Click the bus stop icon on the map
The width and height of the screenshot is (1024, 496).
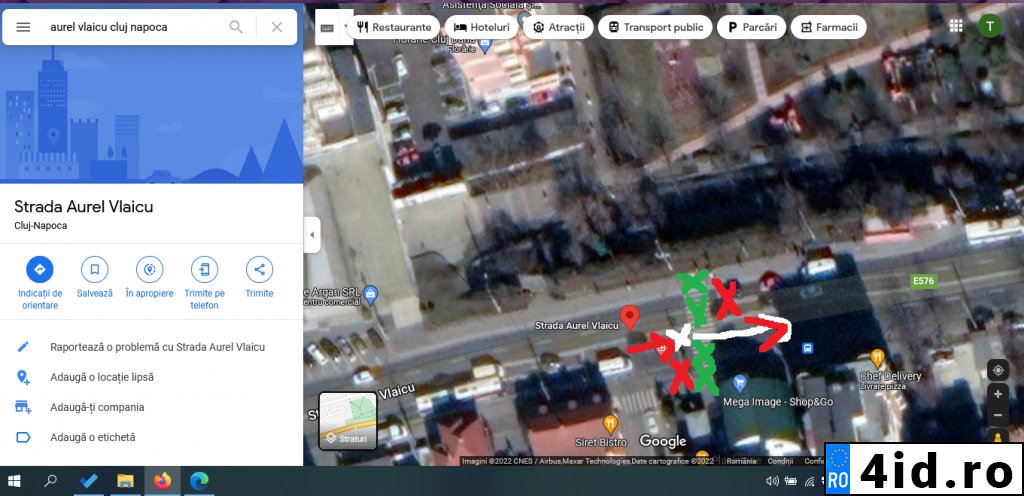808,349
